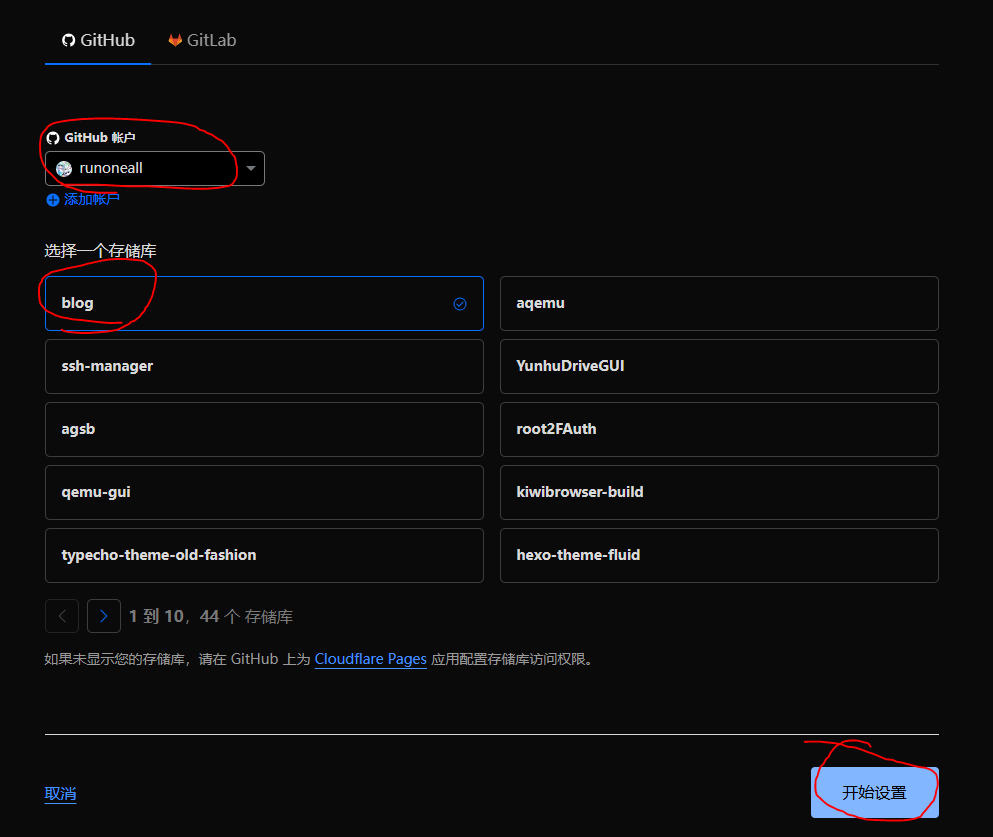
Task: Click the 添加帐户 link
Action: click(x=91, y=199)
